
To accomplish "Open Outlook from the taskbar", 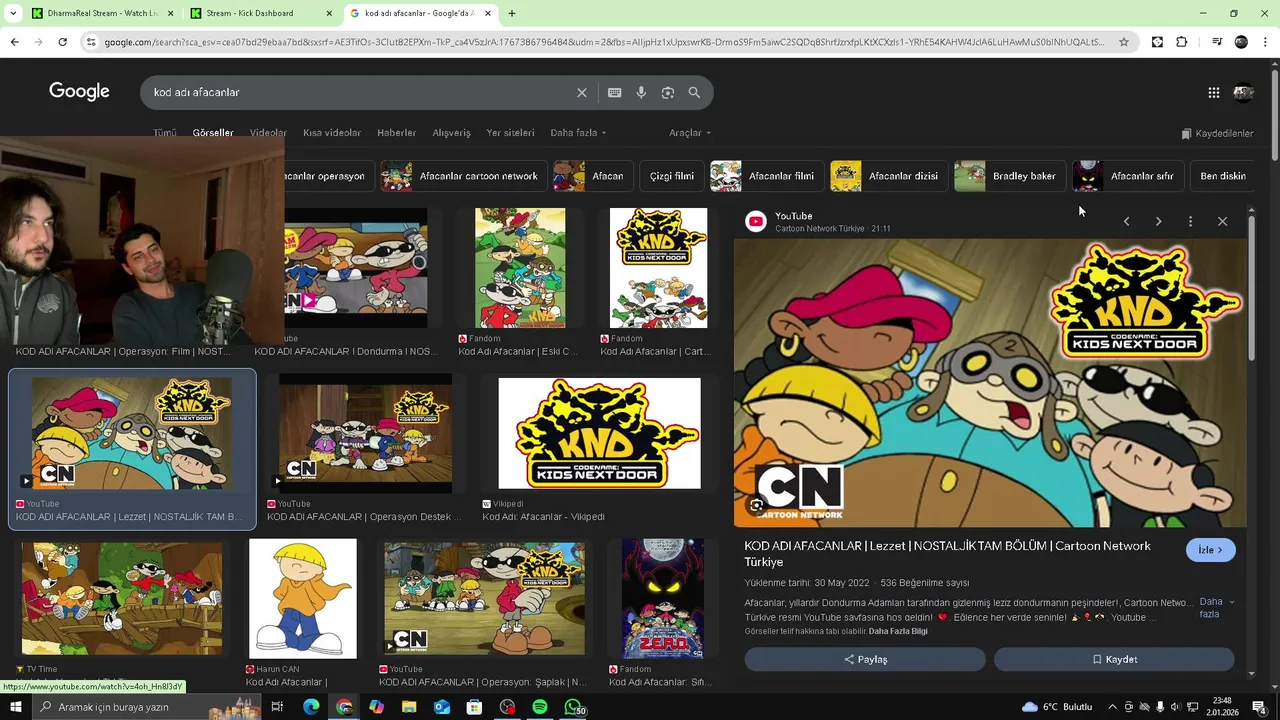I will [442, 707].
